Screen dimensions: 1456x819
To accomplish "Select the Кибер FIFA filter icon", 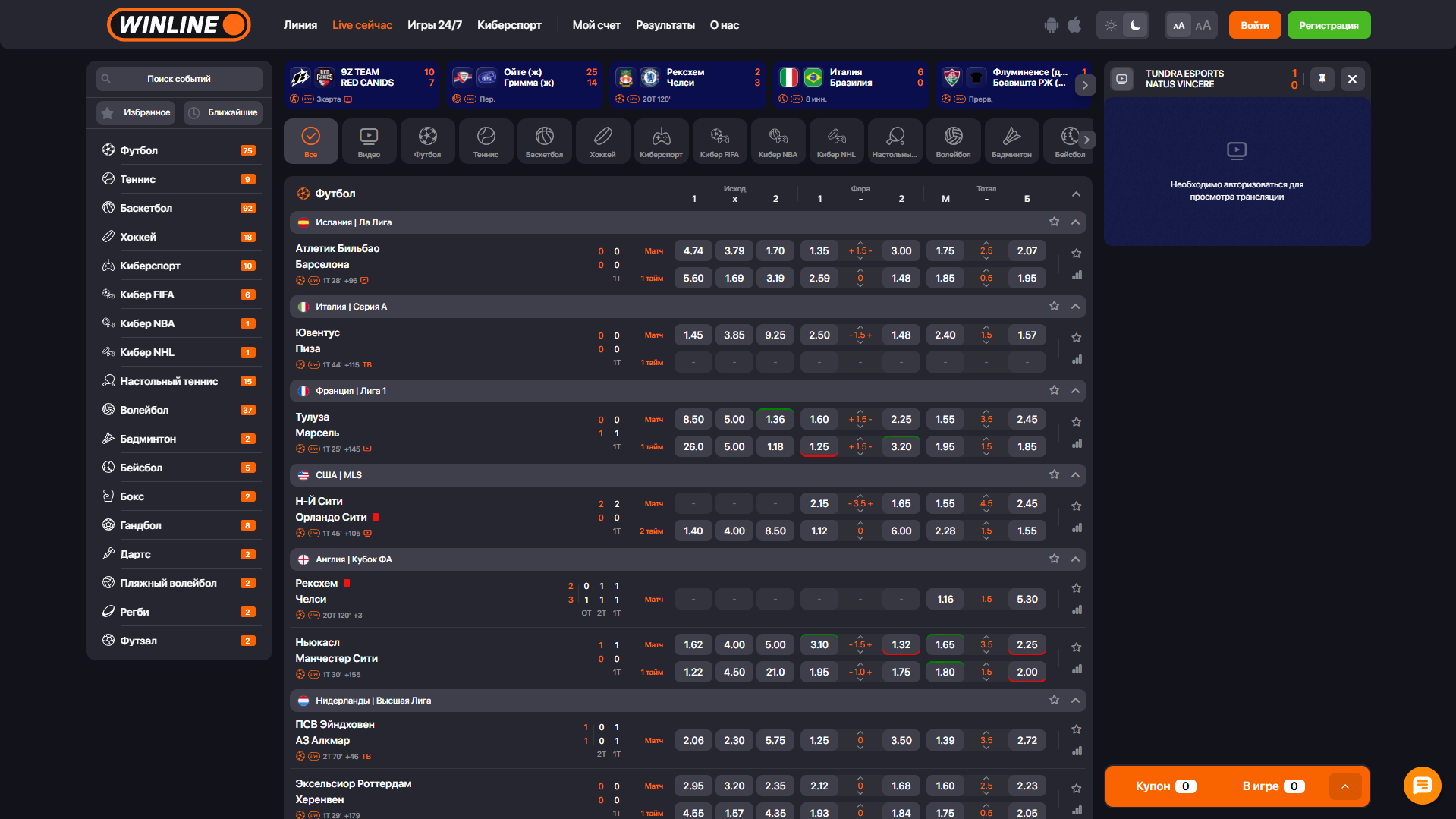I will 719,141.
